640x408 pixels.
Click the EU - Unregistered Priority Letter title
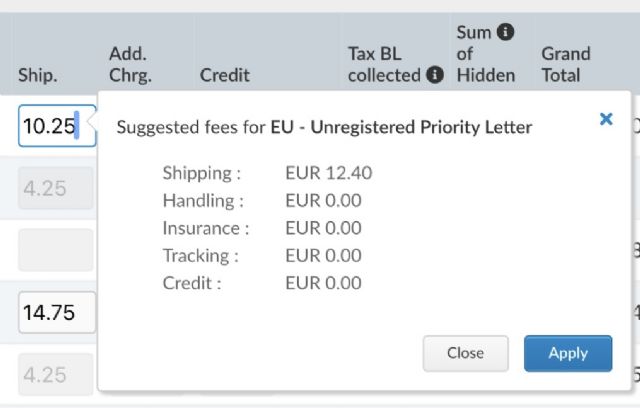click(401, 127)
